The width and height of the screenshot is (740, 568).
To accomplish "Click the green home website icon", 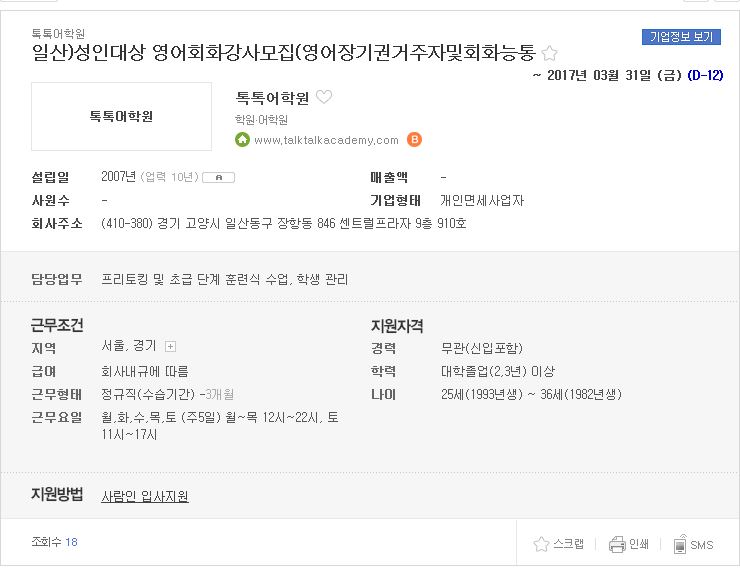I will click(242, 140).
